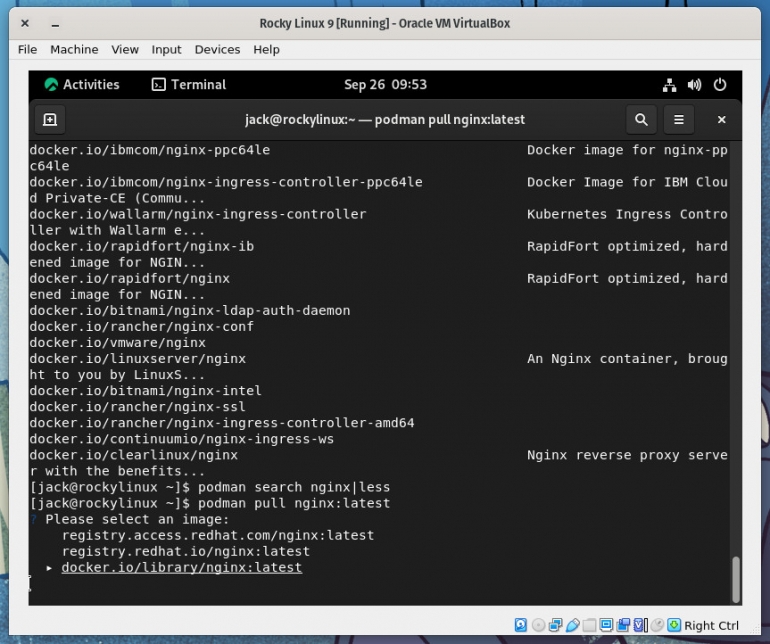770x644 pixels.
Task: Click the Right Ctrl host key label
Action: point(711,625)
